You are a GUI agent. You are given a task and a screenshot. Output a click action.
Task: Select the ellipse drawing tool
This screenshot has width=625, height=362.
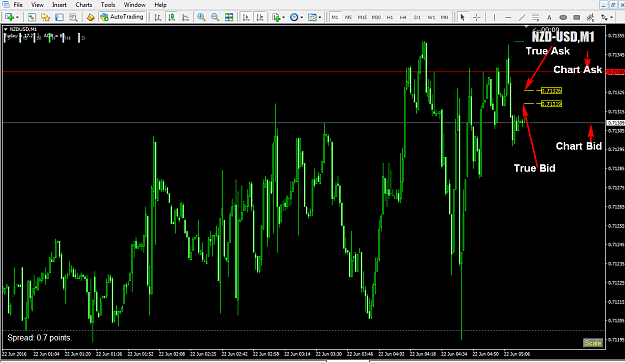coord(563,17)
